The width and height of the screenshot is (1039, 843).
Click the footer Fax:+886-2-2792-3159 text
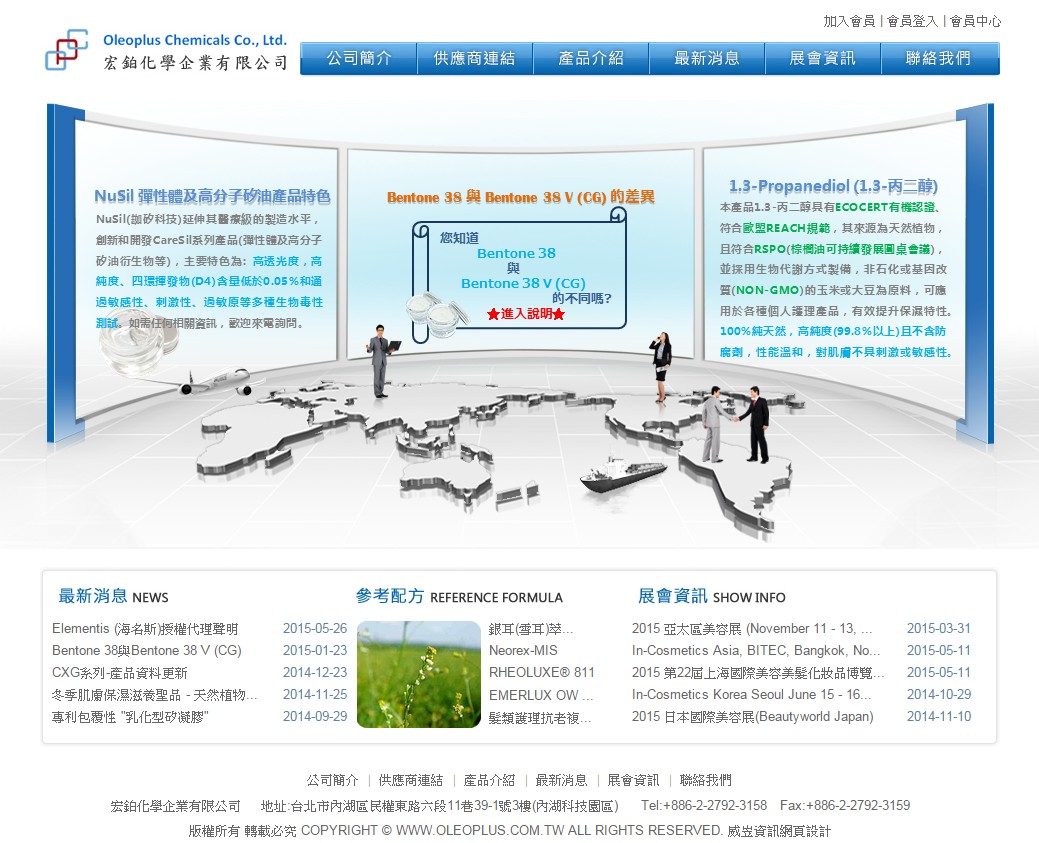tap(845, 806)
